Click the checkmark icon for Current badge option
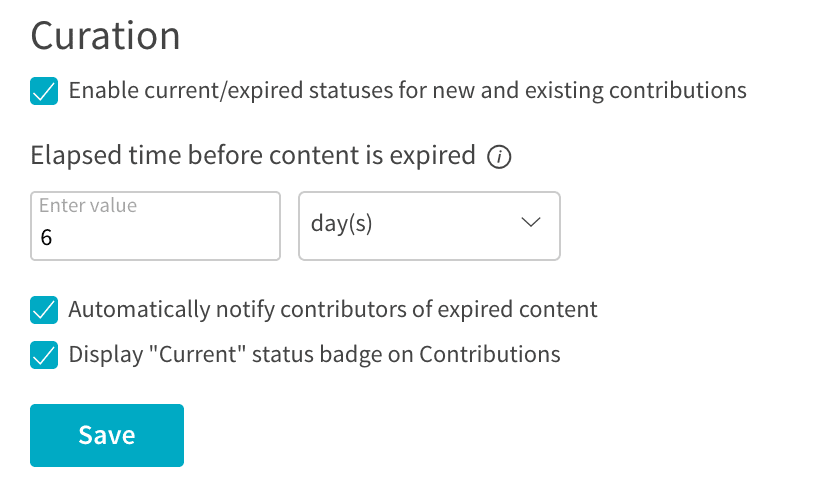 point(44,355)
